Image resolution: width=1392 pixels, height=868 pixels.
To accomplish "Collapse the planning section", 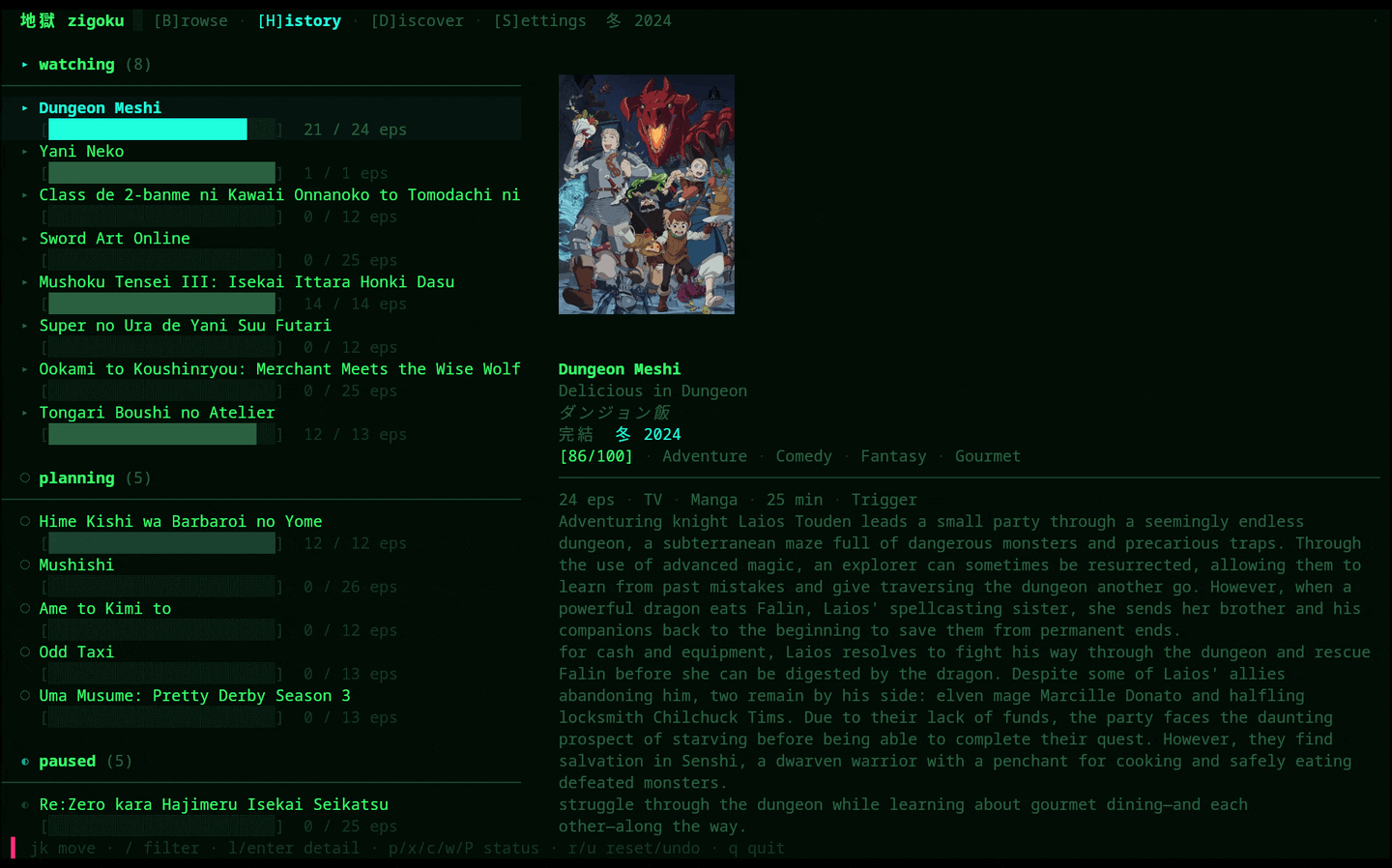I will pyautogui.click(x=25, y=477).
